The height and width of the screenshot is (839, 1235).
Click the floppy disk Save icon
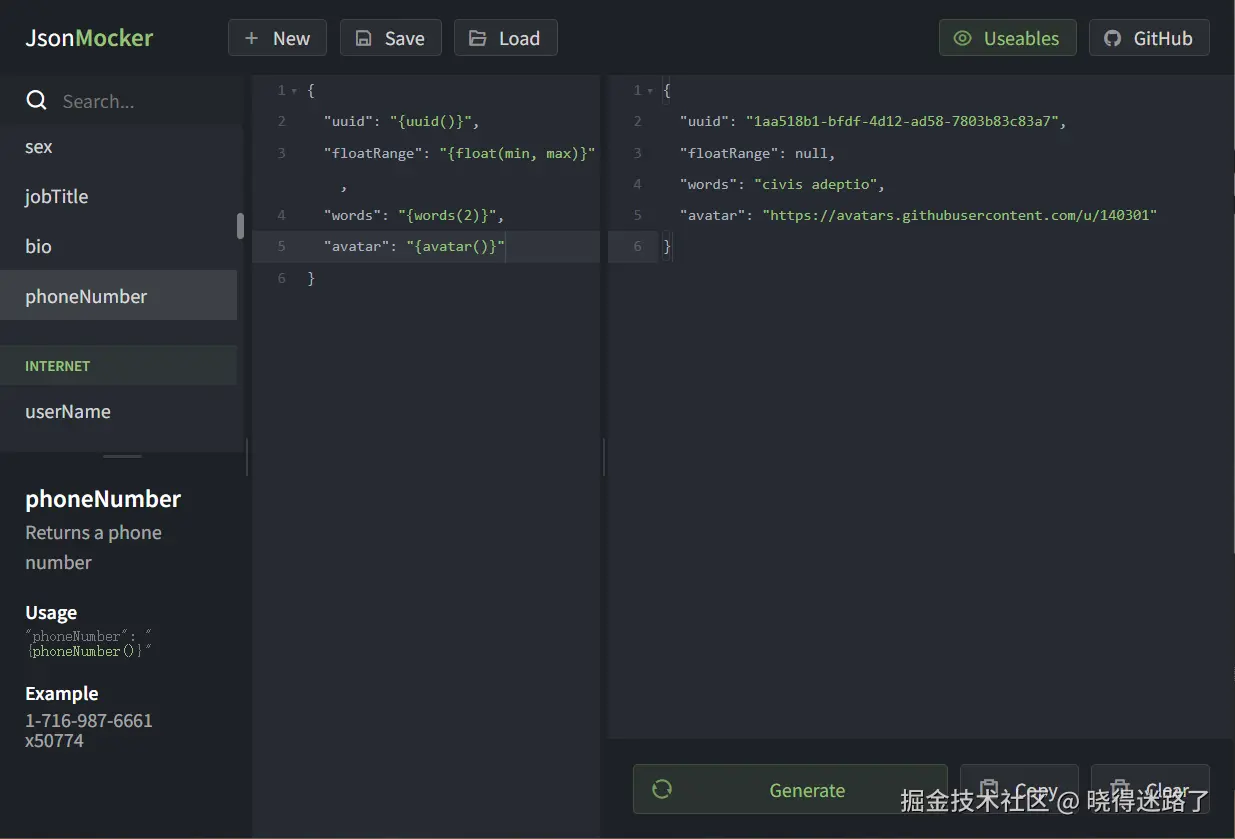click(x=364, y=38)
